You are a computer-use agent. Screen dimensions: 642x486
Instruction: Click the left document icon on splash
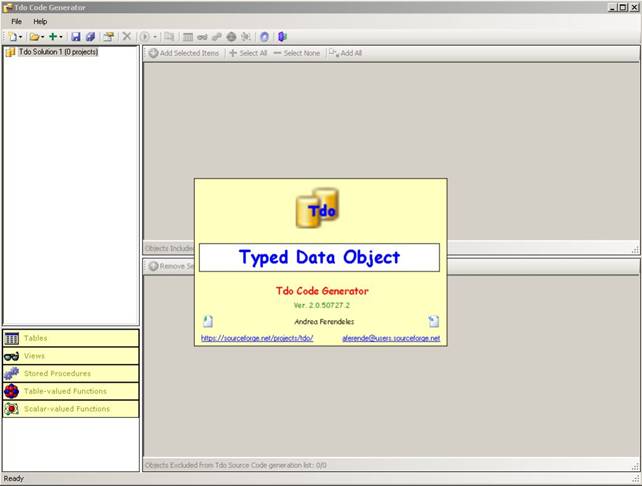(x=208, y=321)
